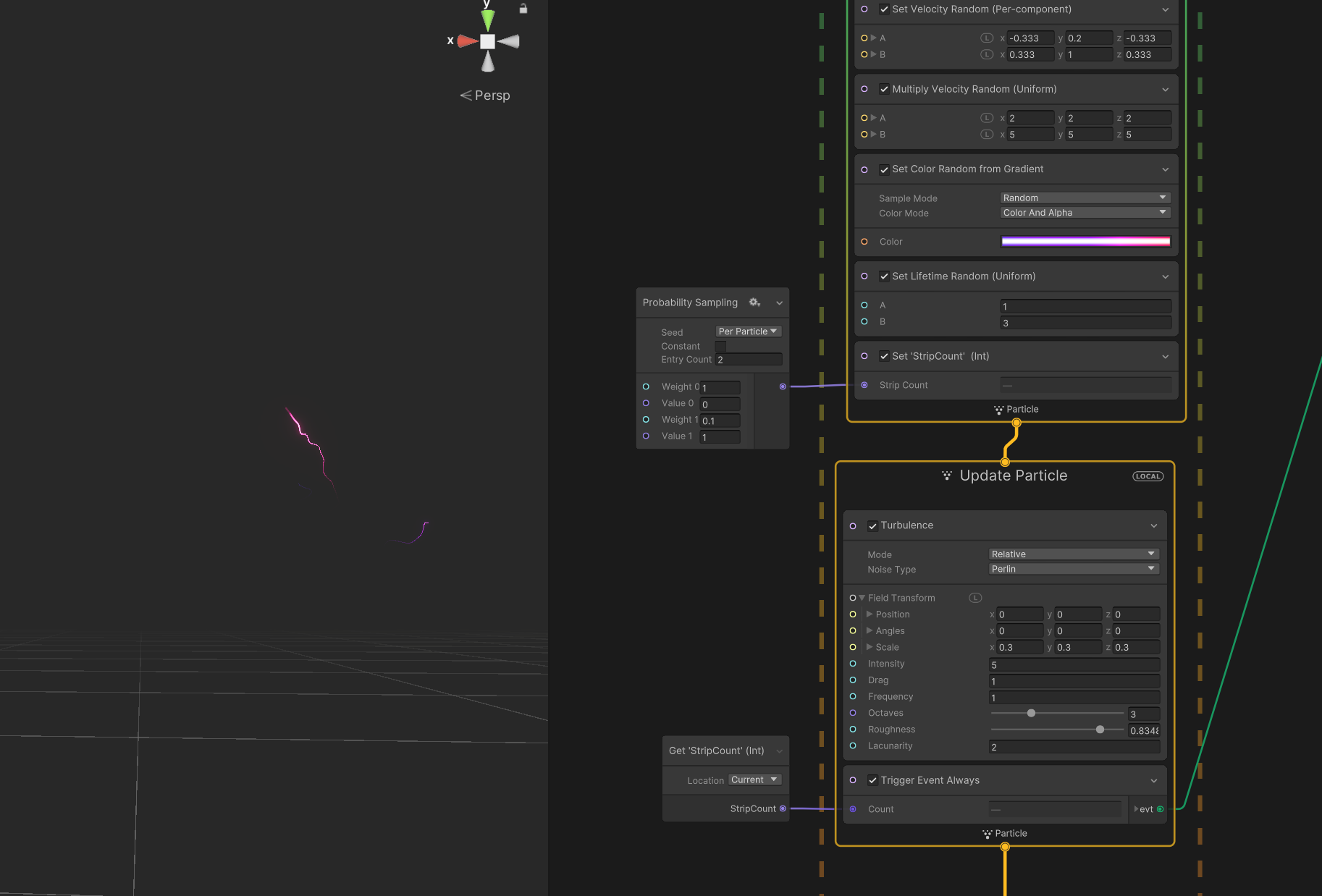The image size is (1322, 896).
Task: Click the green evt output port
Action: (x=1161, y=809)
